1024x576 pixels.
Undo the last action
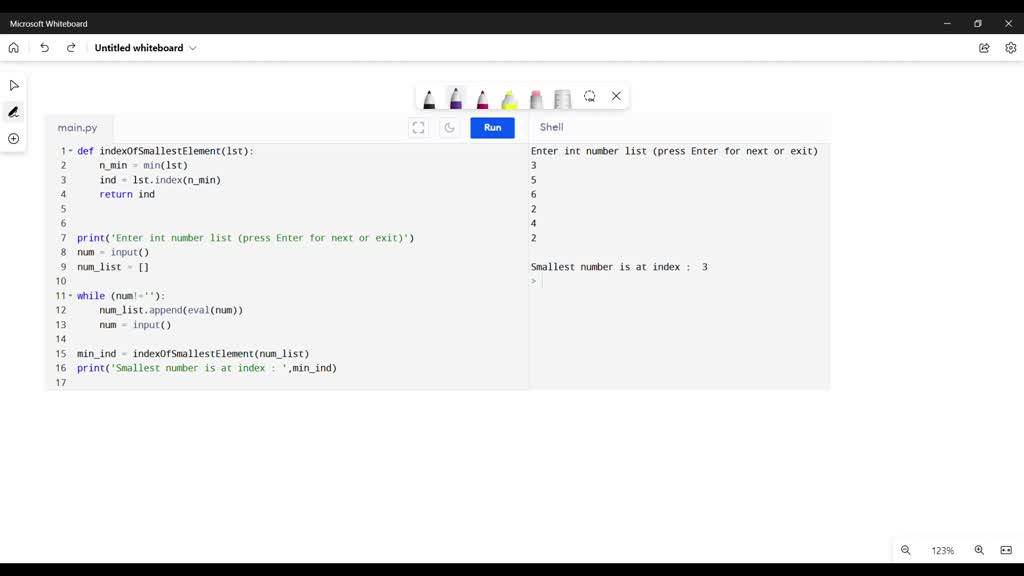(x=44, y=48)
